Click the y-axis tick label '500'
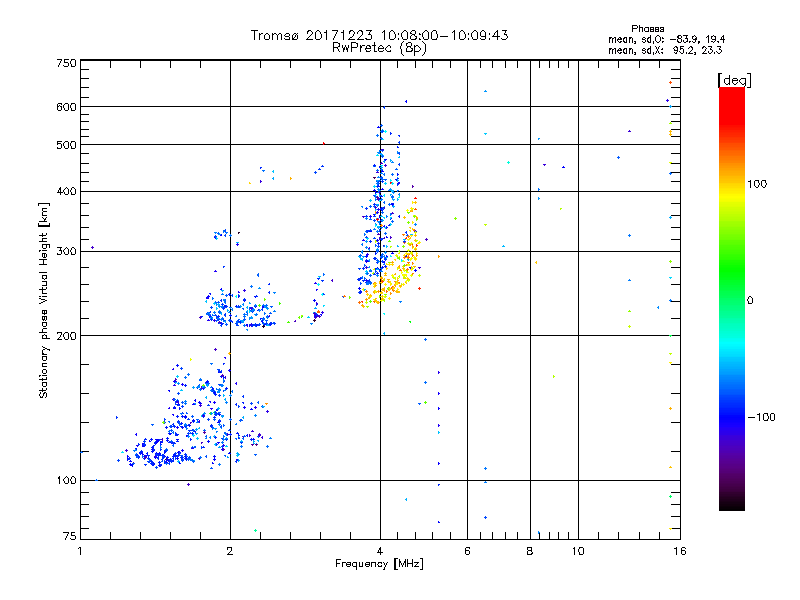This screenshot has width=800, height=600. click(66, 145)
